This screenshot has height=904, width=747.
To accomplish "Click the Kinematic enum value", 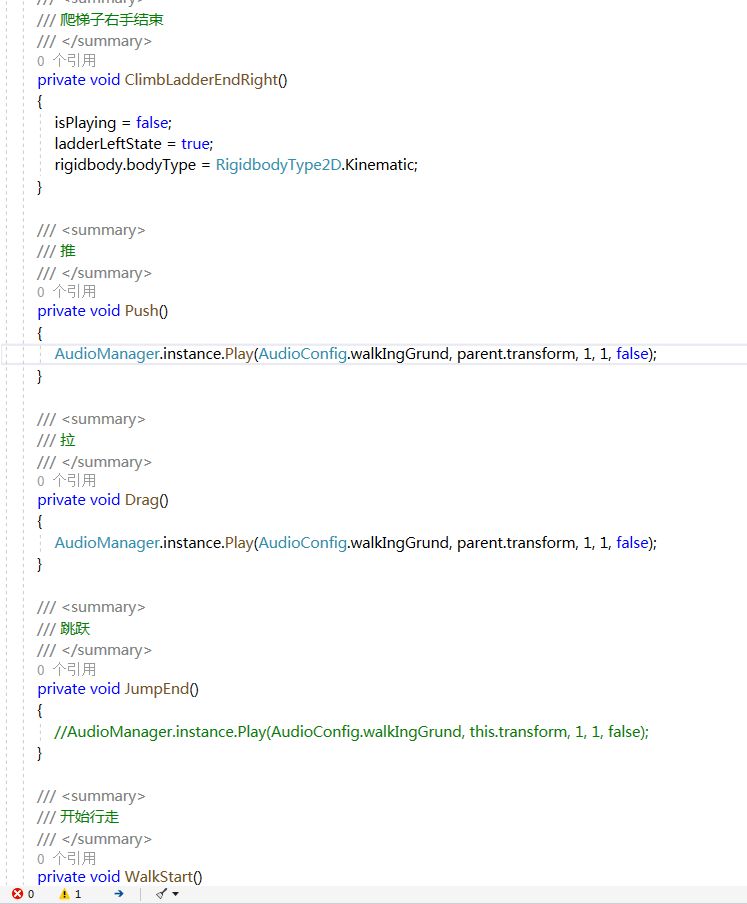I will click(380, 165).
